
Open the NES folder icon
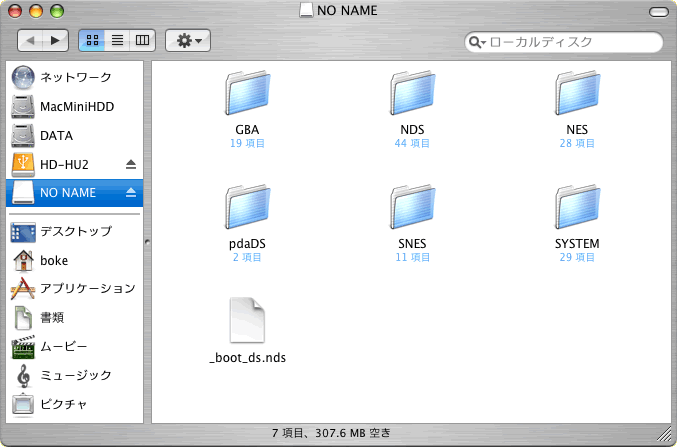point(577,93)
